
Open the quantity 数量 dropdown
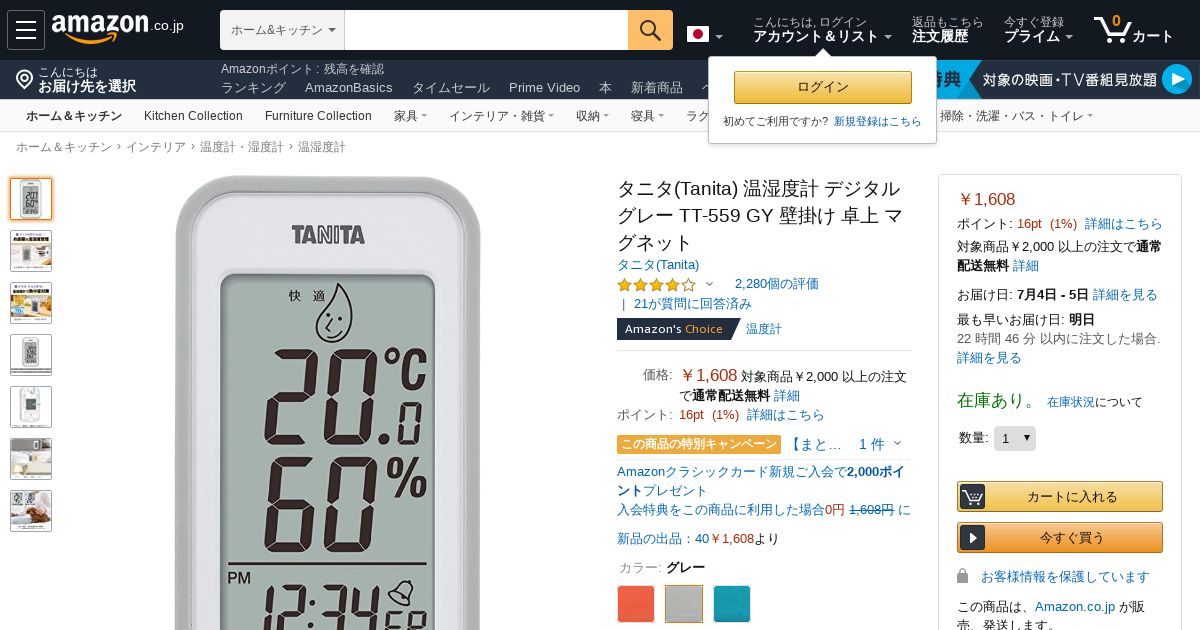pos(1015,438)
